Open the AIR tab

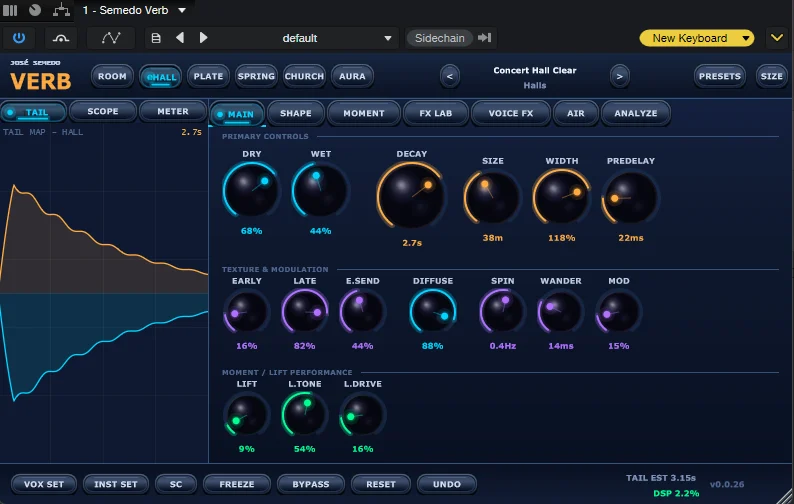575,113
